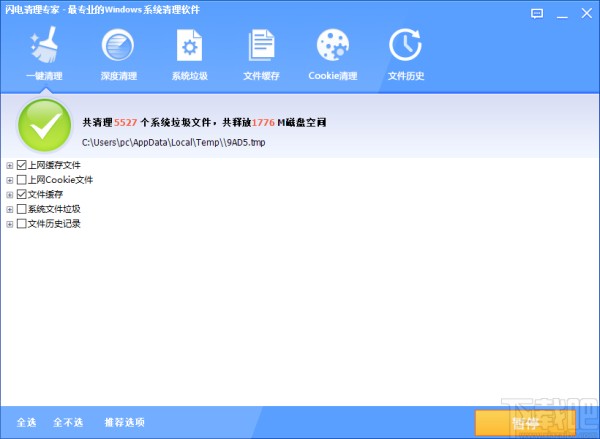
Task: Expand the 文件历史记录 tree node
Action: pyautogui.click(x=10, y=224)
